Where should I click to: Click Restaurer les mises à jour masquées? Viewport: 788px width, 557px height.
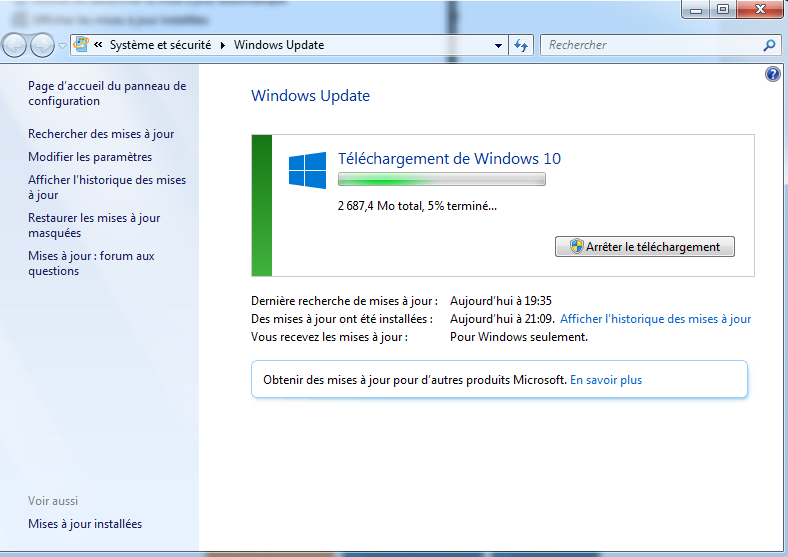coord(94,225)
